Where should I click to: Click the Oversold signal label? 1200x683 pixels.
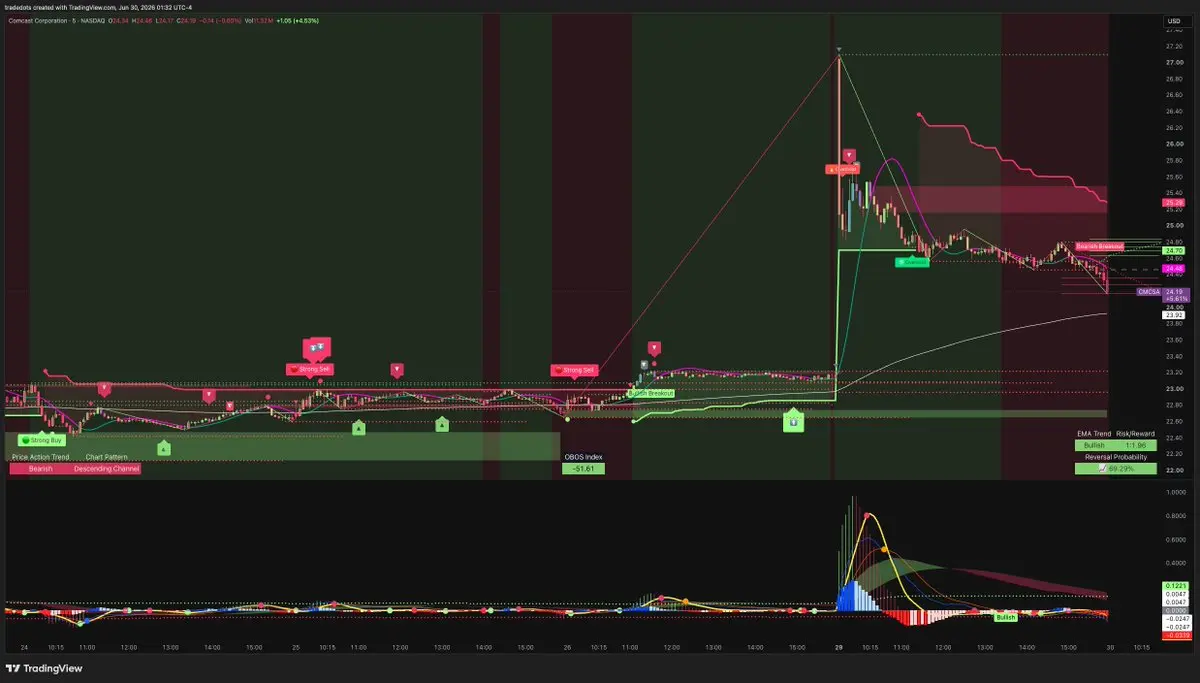point(912,262)
